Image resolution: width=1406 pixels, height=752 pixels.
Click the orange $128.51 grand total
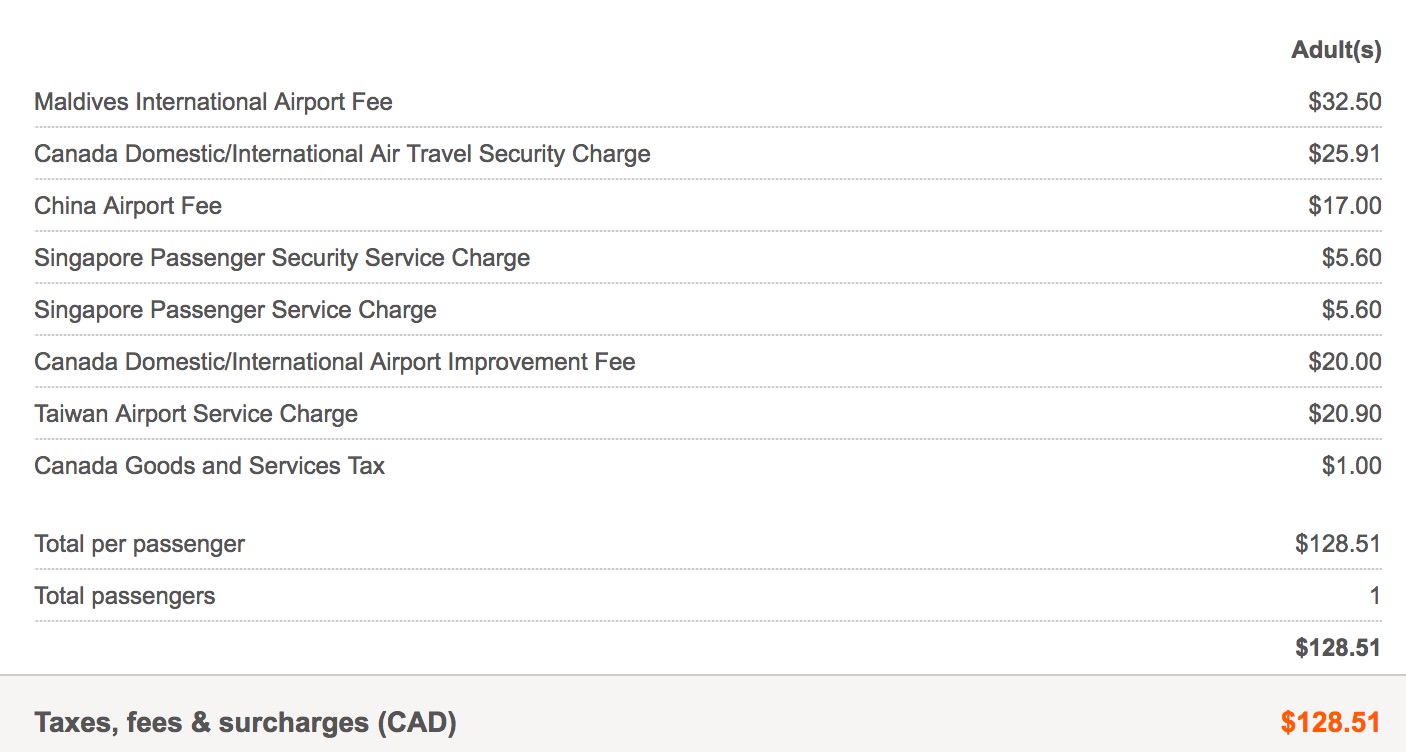click(1331, 722)
